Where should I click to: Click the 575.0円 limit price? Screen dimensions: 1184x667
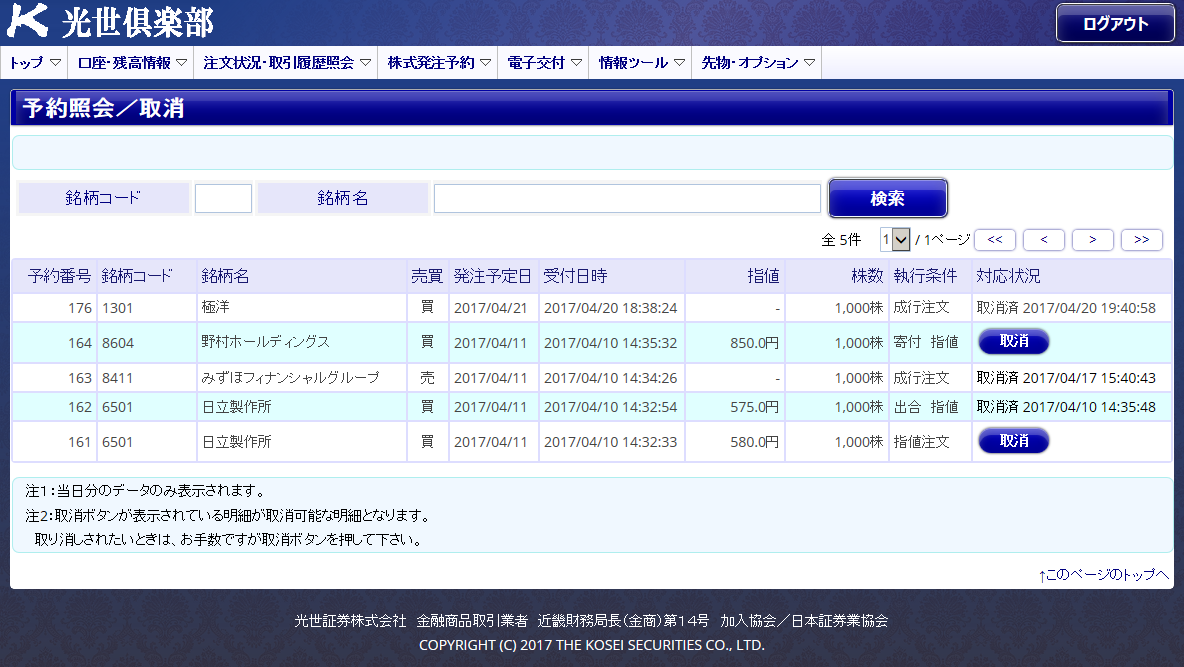[x=754, y=407]
